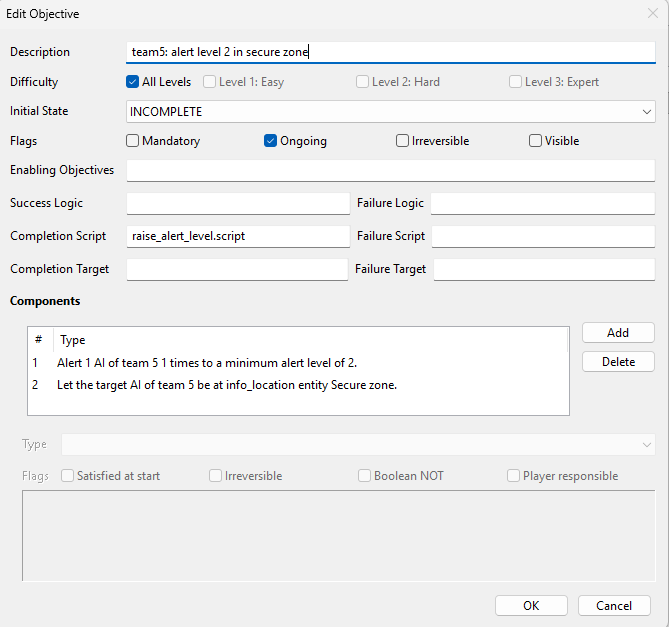Click the Completion Script field
669x627 pixels.
238,237
